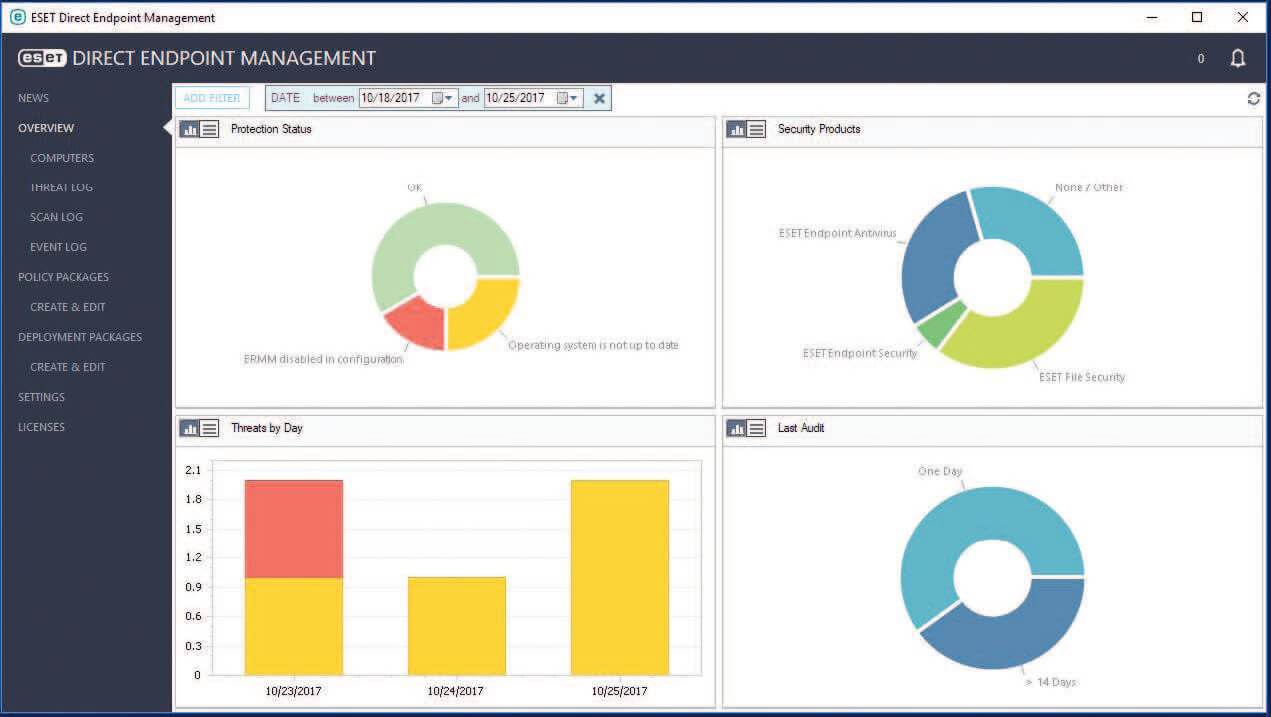Screen dimensions: 1271x717
Task: Click the 10/24/2017 axis label
Action: pyautogui.click(x=455, y=691)
